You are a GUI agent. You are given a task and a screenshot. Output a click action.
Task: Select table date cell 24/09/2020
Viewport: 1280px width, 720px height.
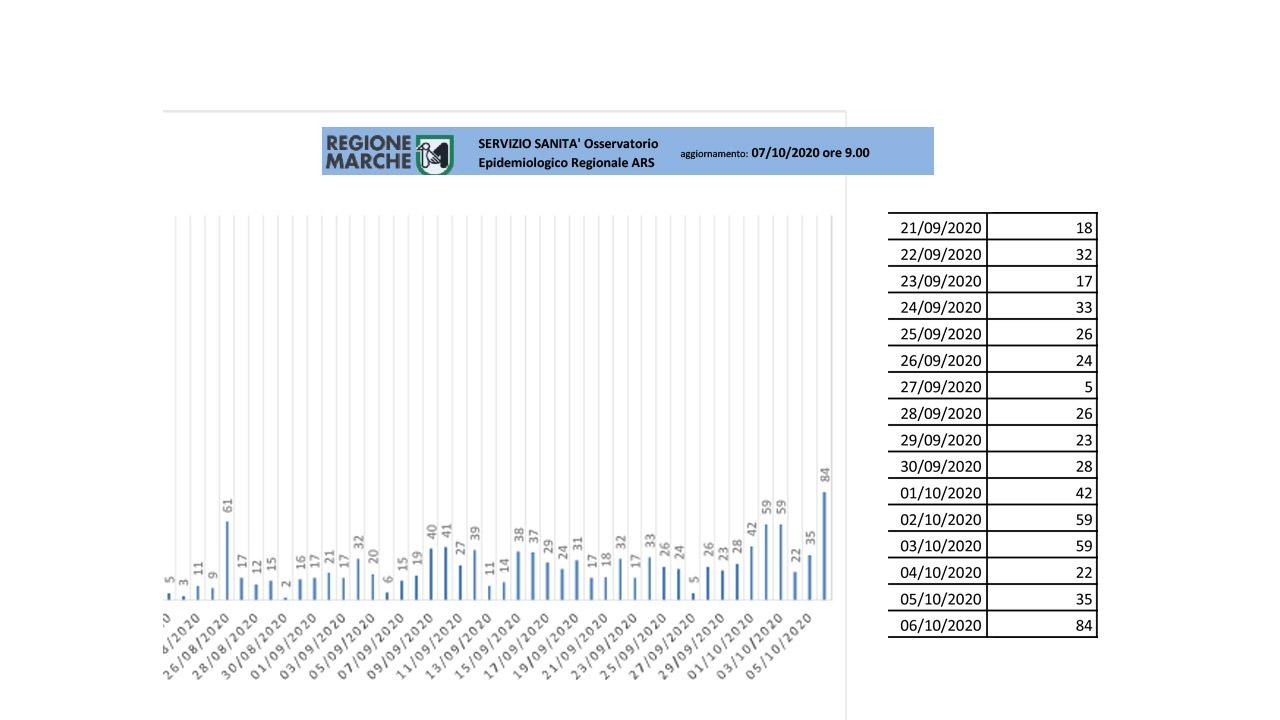[938, 307]
